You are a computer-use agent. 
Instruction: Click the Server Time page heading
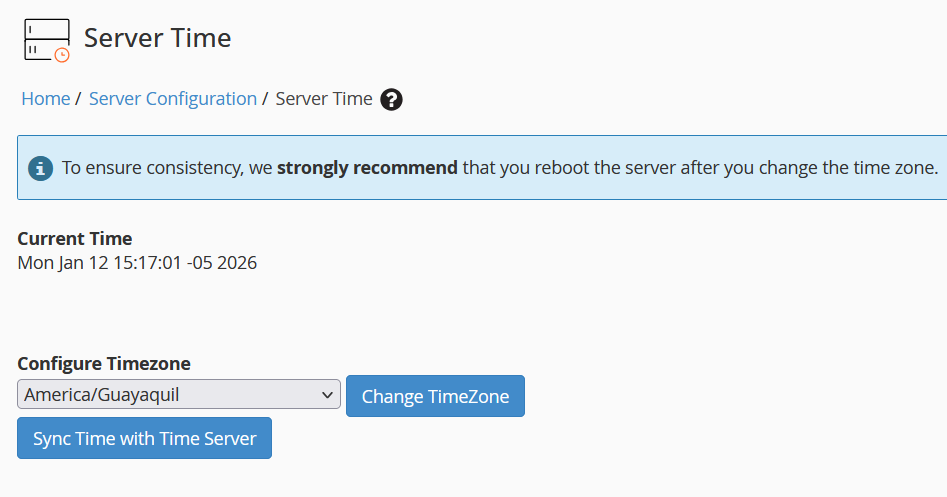(157, 38)
